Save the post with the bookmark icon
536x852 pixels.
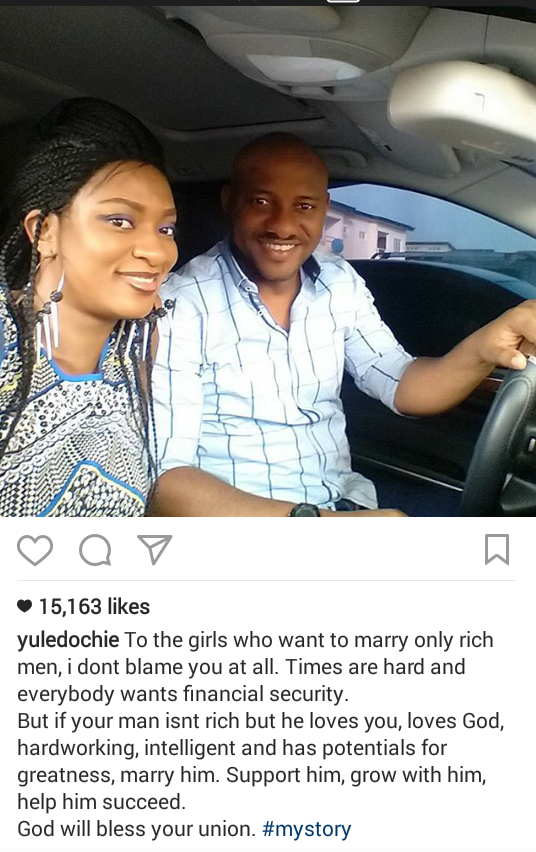coord(497,549)
